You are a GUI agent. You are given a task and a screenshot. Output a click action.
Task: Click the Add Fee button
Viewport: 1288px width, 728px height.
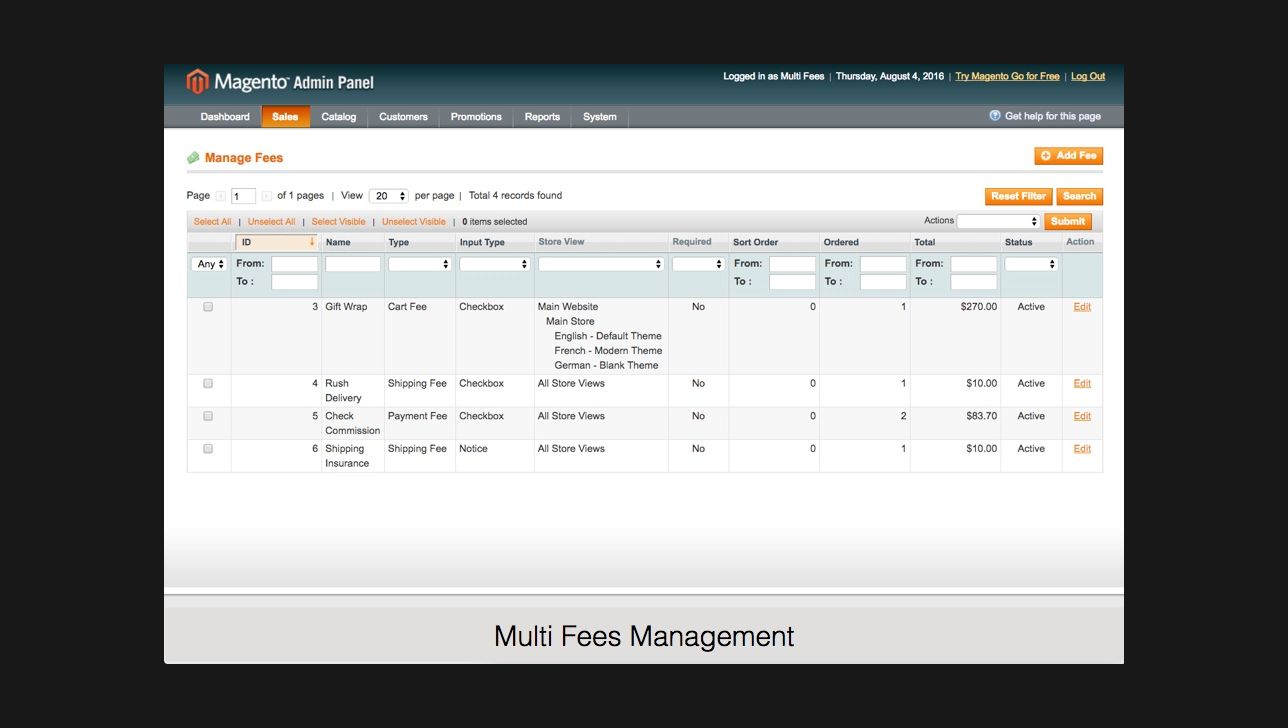coord(1069,156)
